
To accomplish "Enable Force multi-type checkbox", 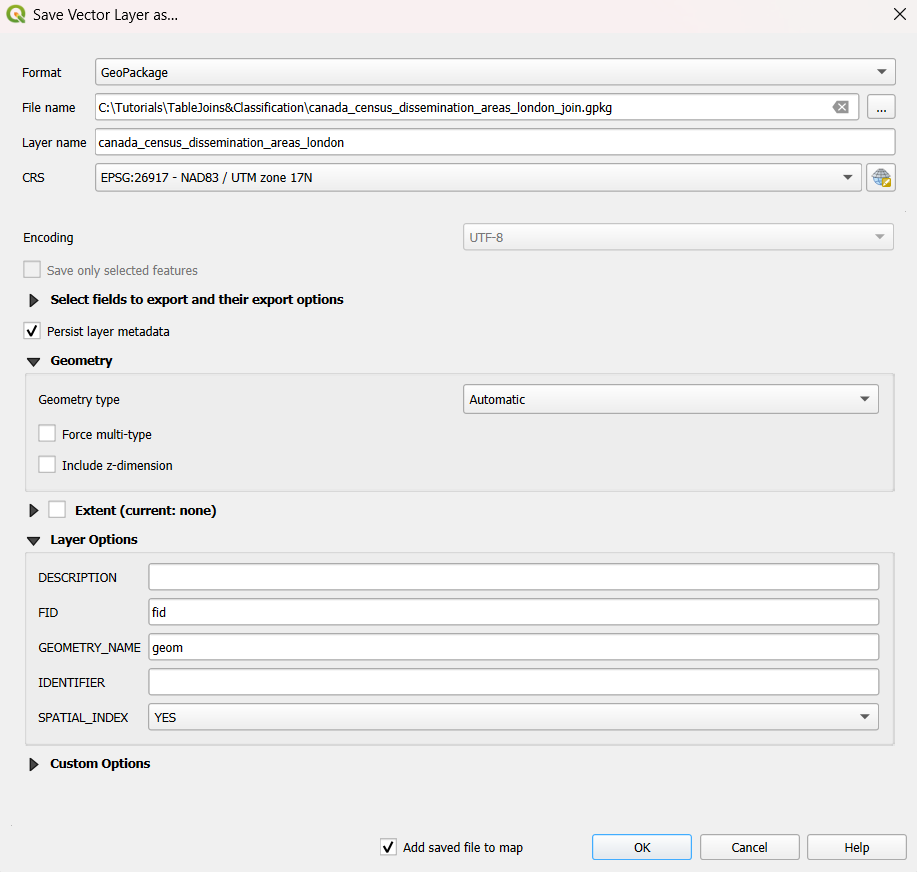I will [47, 433].
